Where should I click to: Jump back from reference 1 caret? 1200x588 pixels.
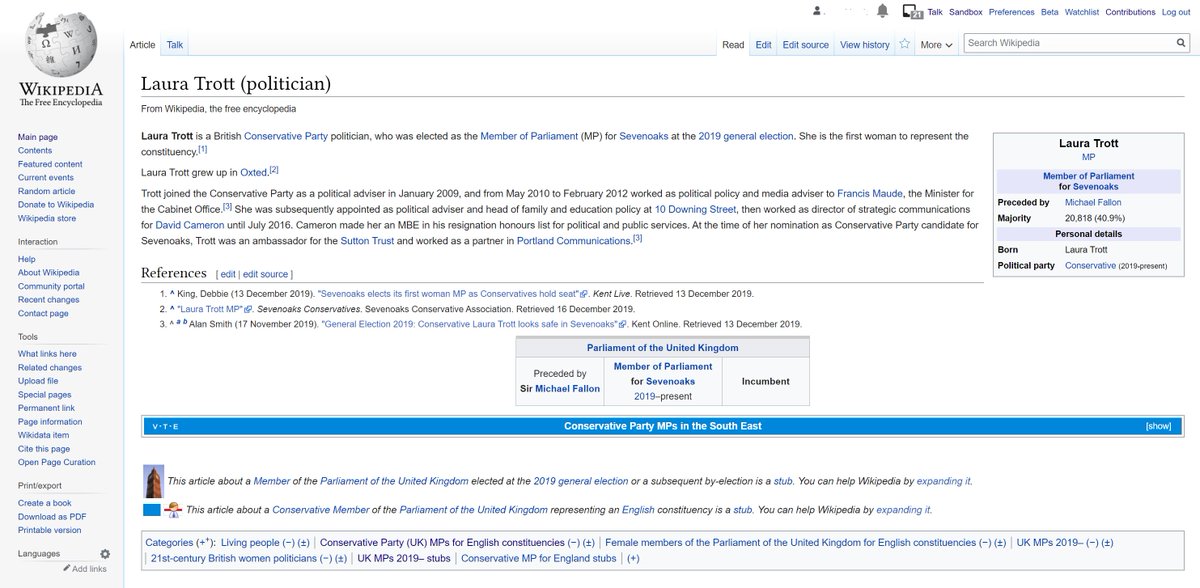click(x=173, y=294)
